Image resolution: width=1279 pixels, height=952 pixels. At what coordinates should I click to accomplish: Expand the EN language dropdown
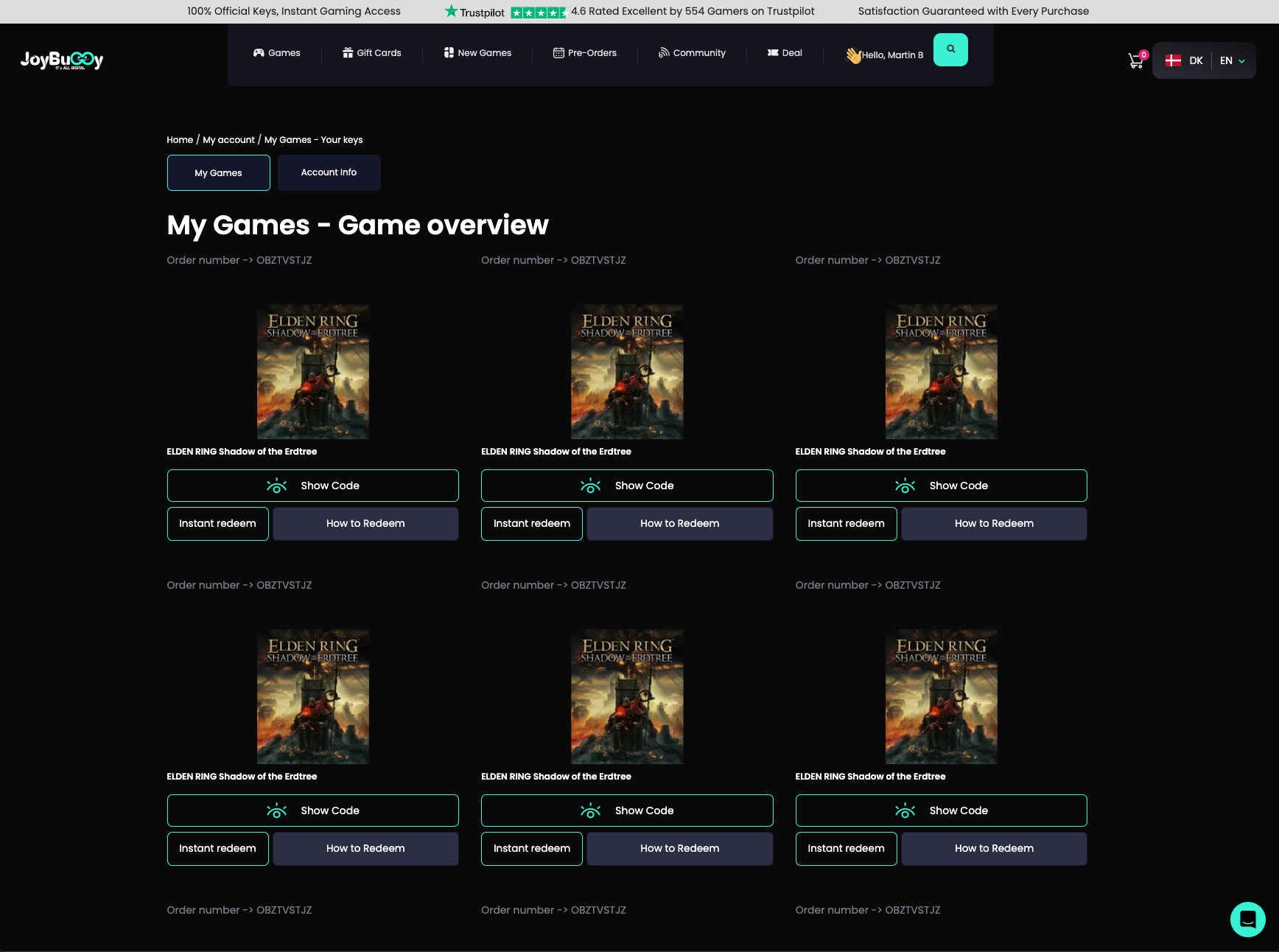point(1233,60)
